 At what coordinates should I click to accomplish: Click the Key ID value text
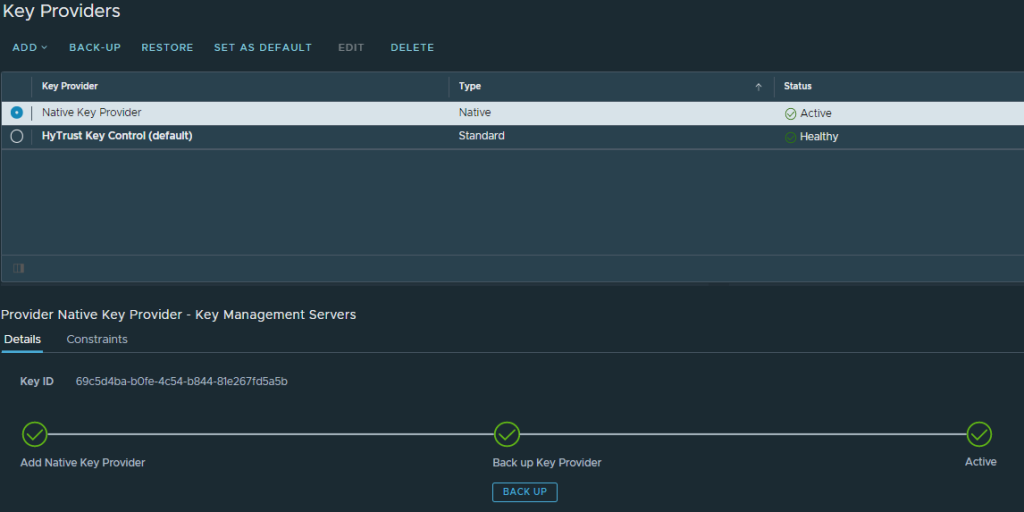coord(182,382)
